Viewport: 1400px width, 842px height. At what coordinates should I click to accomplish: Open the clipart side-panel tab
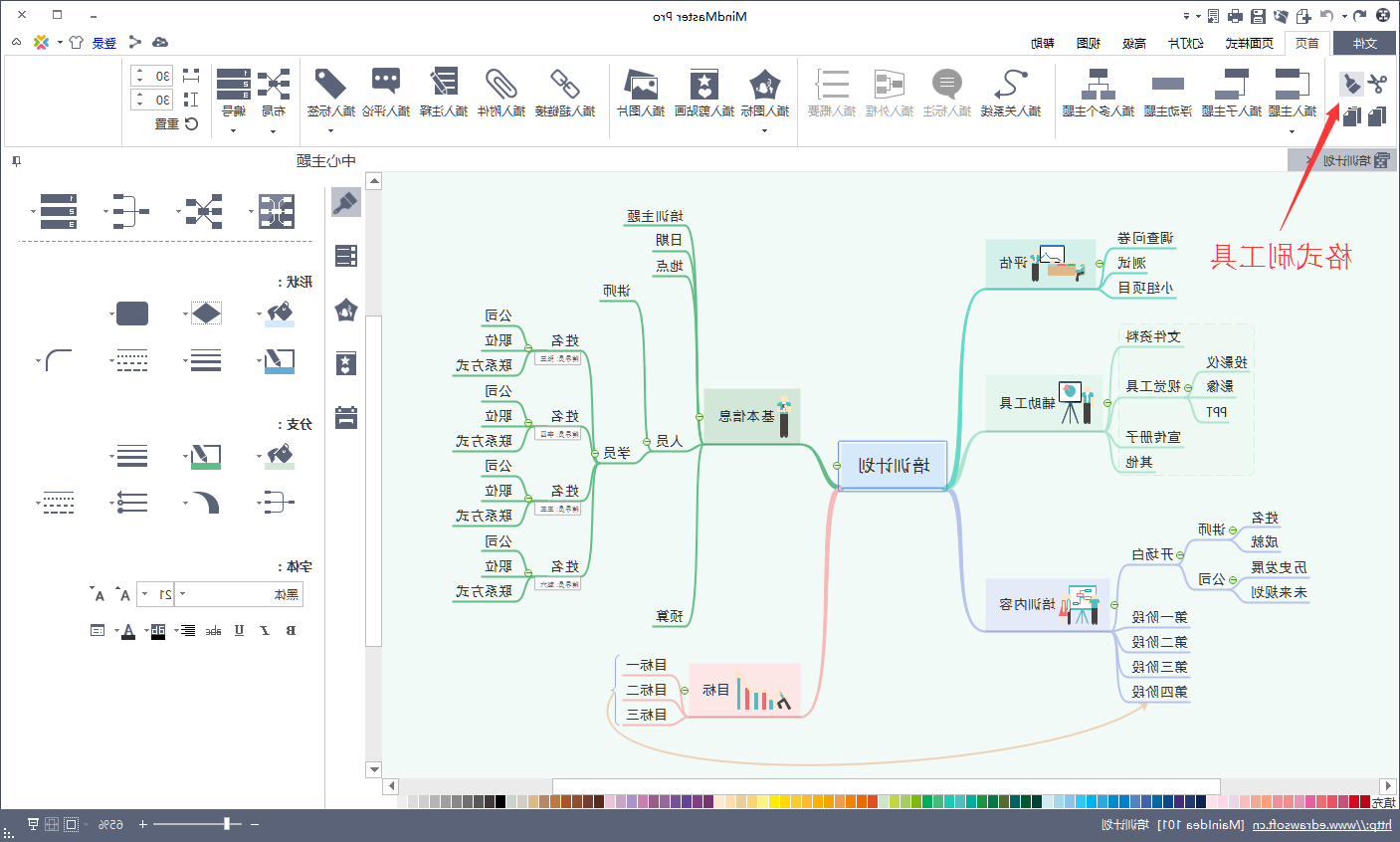click(346, 363)
